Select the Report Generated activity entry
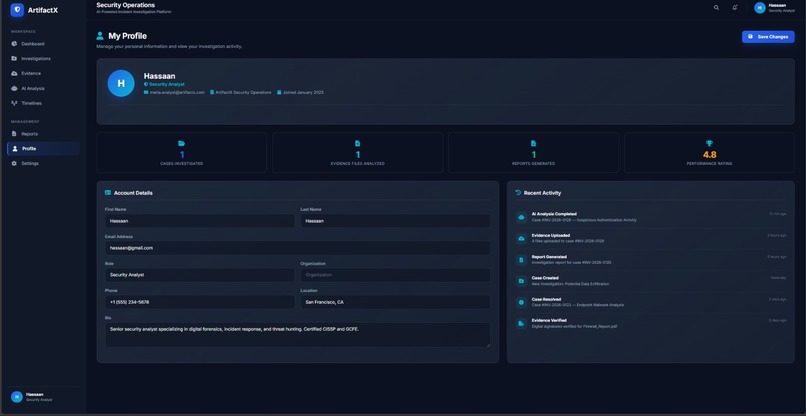 [651, 260]
